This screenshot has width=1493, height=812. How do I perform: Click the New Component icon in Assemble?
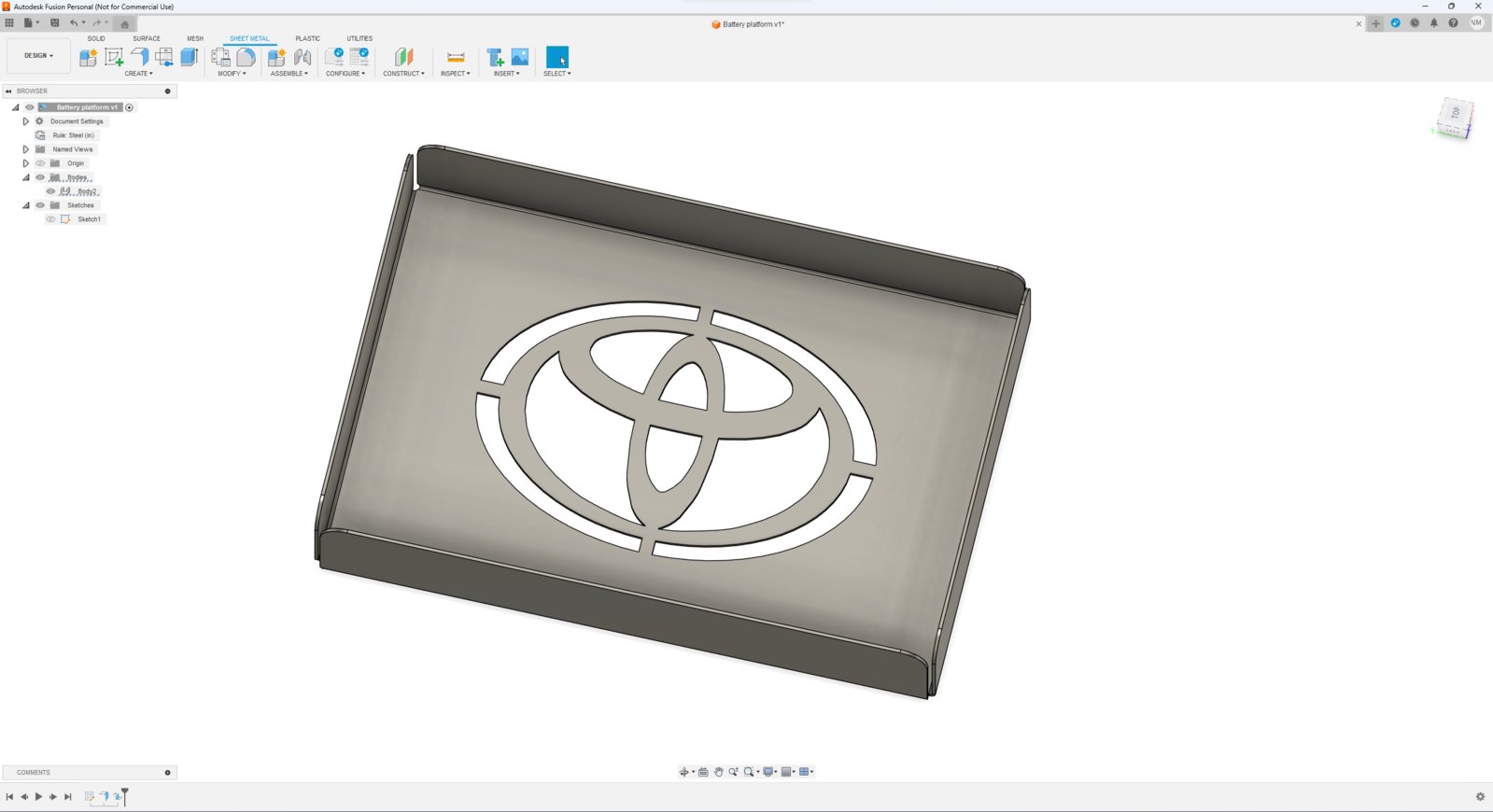(x=277, y=57)
